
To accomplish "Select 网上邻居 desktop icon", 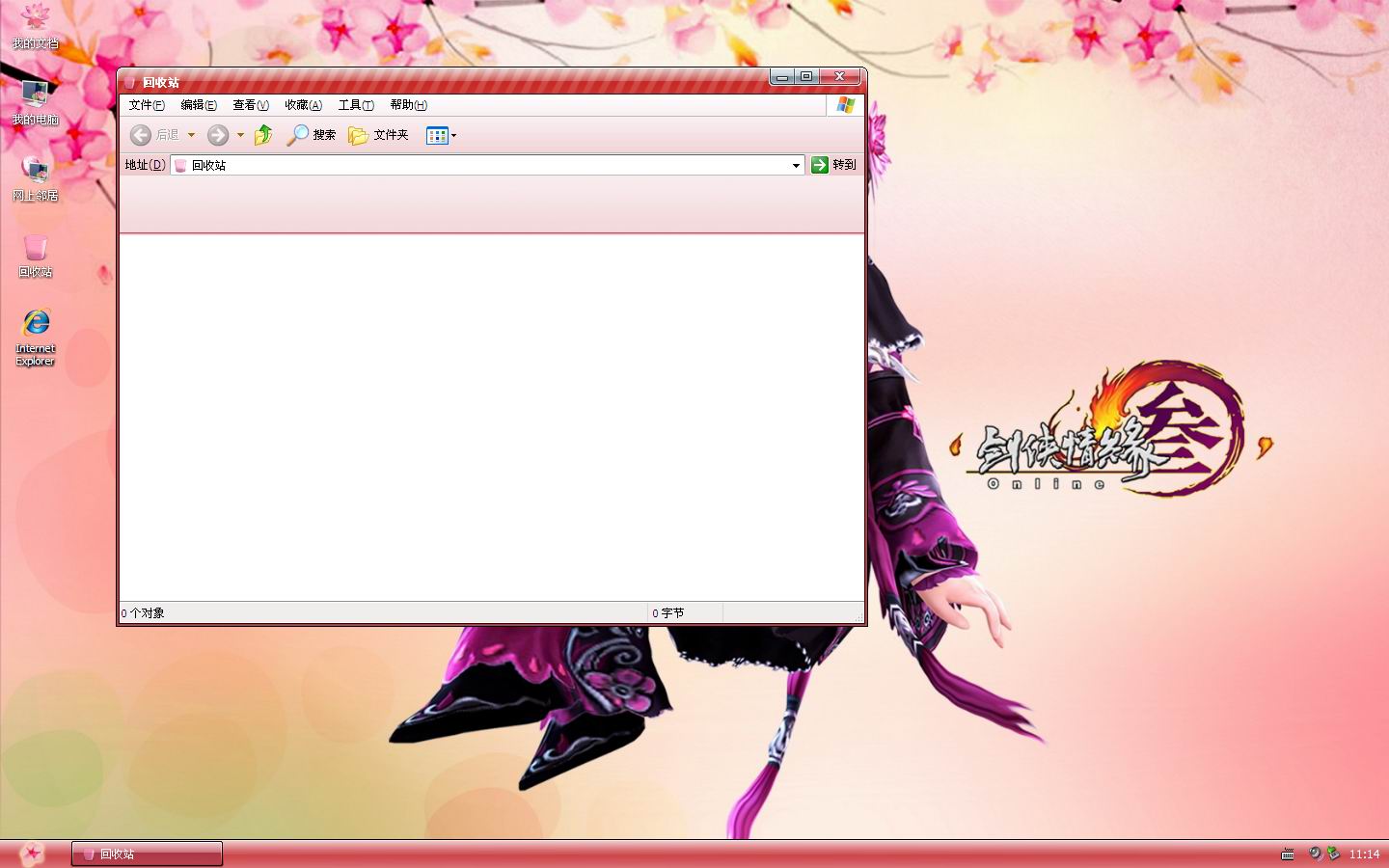I will (x=36, y=179).
